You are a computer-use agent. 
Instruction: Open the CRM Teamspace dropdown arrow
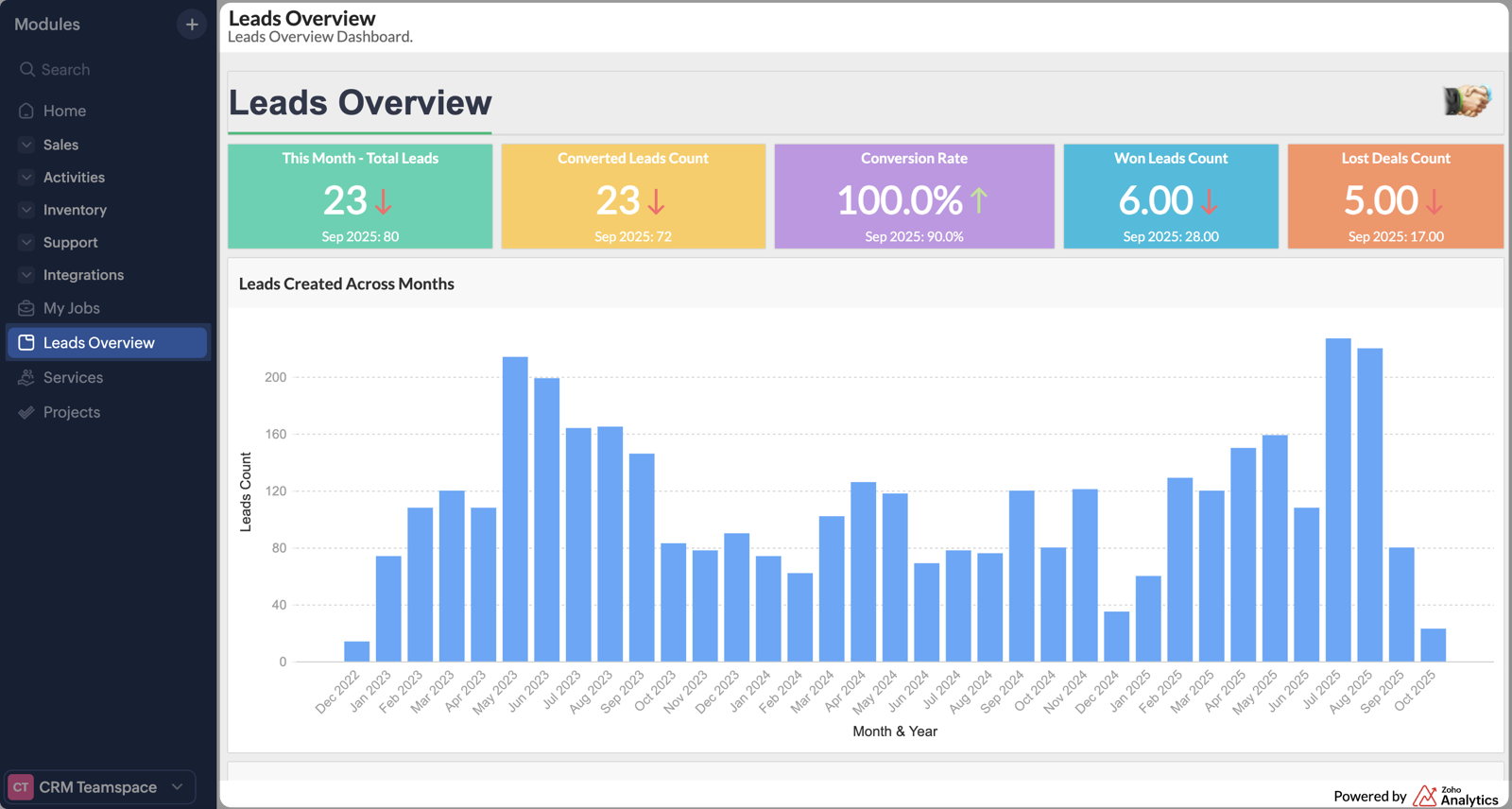(178, 786)
